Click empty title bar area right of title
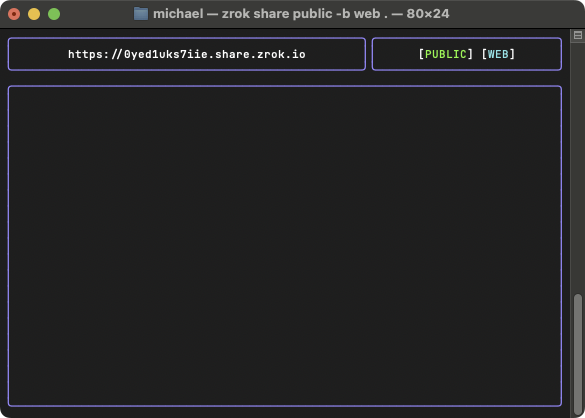 click(x=515, y=14)
